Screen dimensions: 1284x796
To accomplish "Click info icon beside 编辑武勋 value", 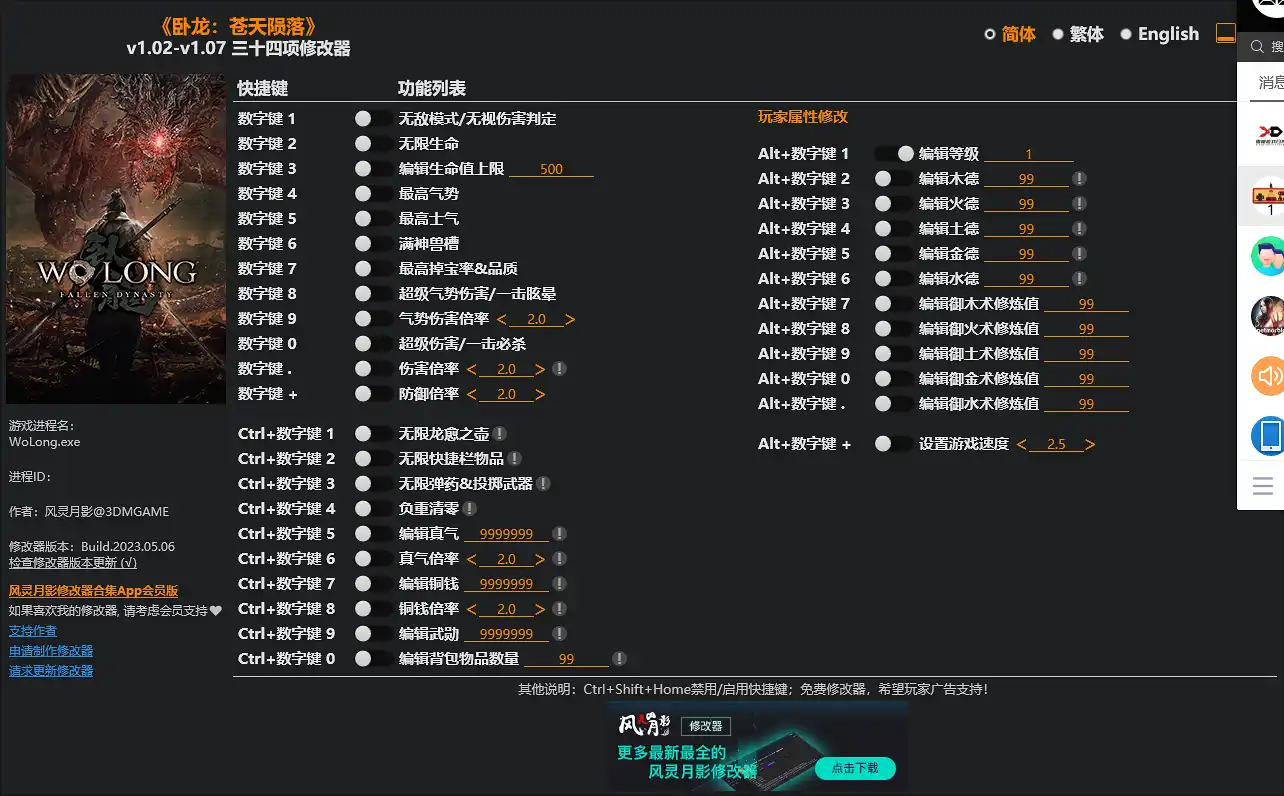I will pos(559,634).
